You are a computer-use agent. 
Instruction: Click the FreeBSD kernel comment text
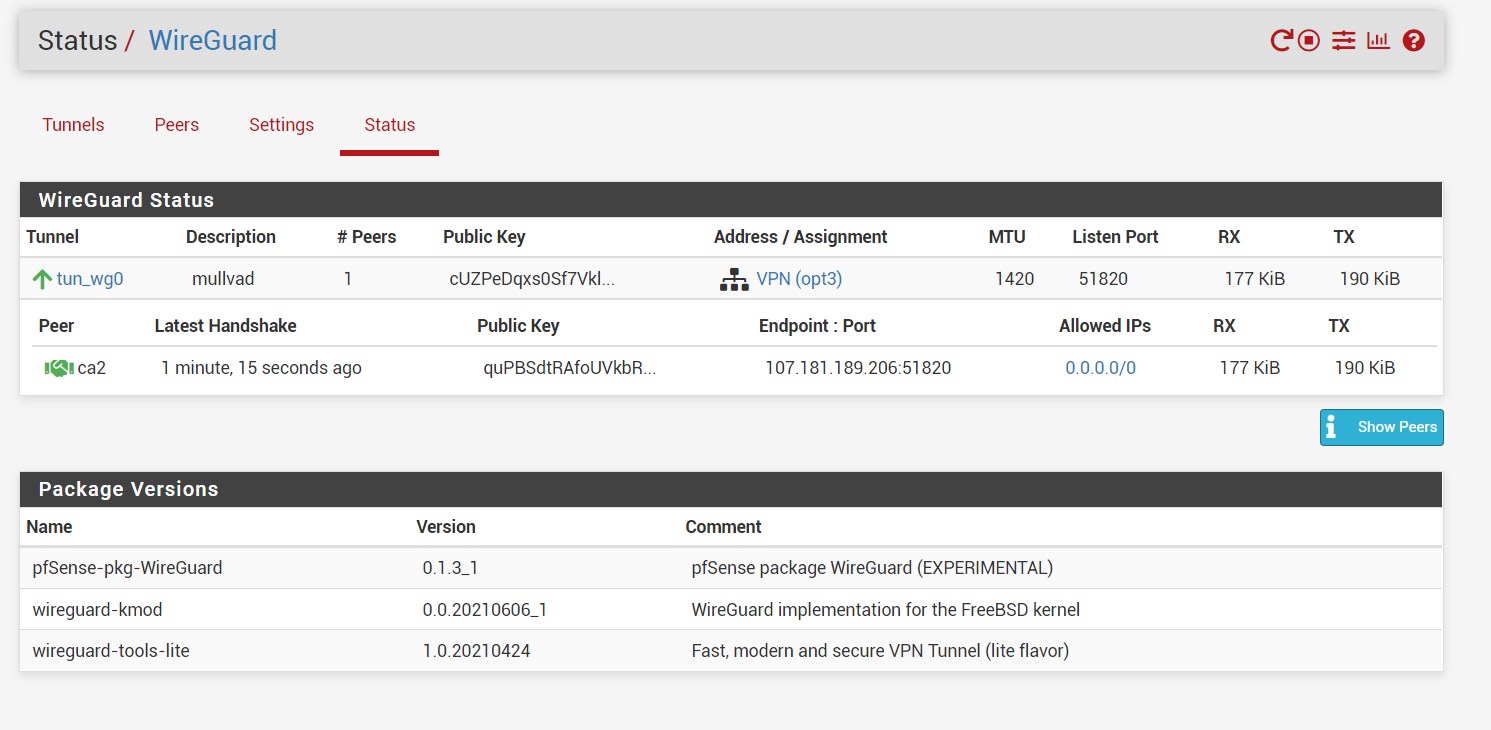[886, 610]
